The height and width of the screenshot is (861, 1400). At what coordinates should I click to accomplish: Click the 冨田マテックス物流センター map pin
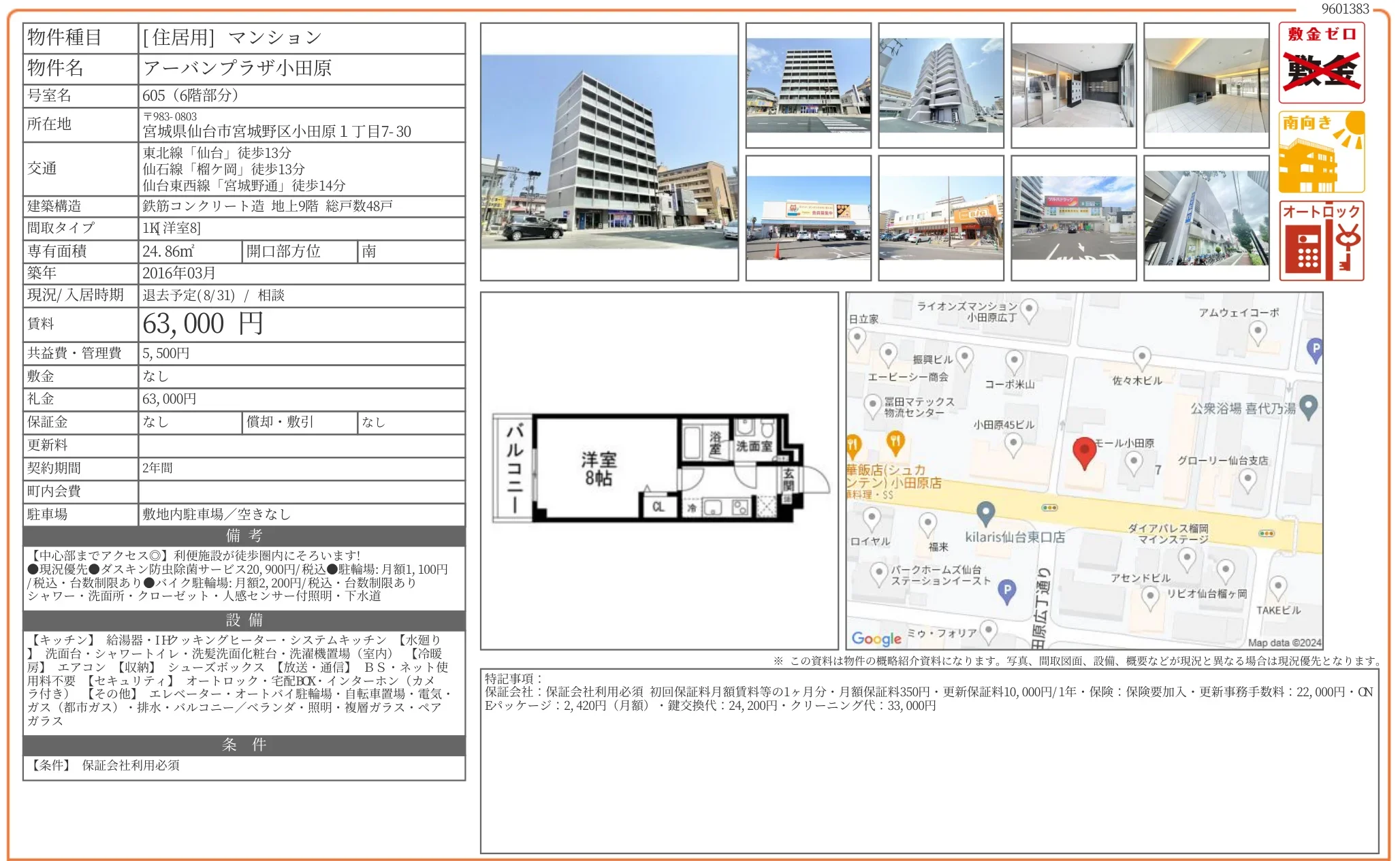[x=873, y=406]
